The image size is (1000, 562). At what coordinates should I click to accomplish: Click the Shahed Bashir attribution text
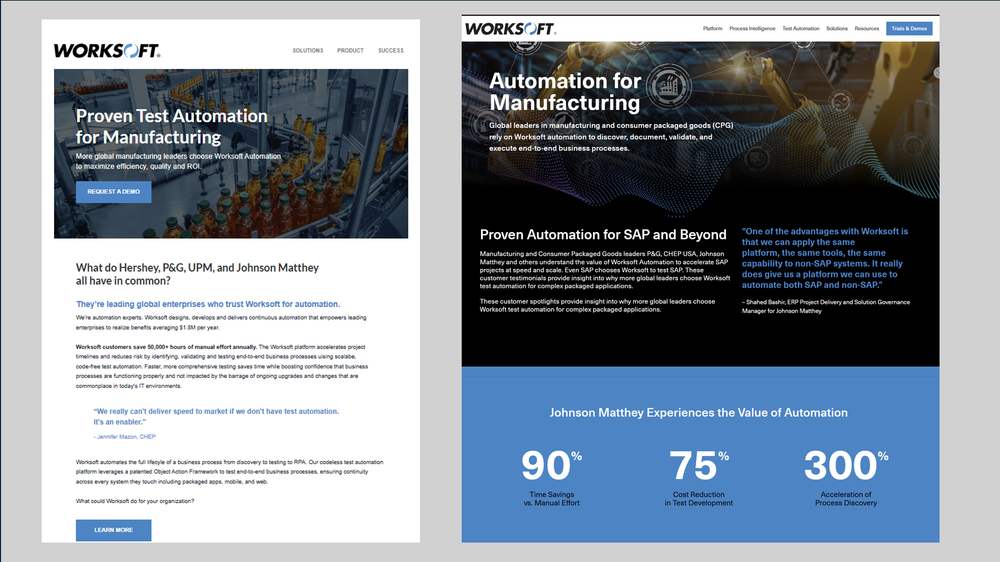tap(826, 307)
